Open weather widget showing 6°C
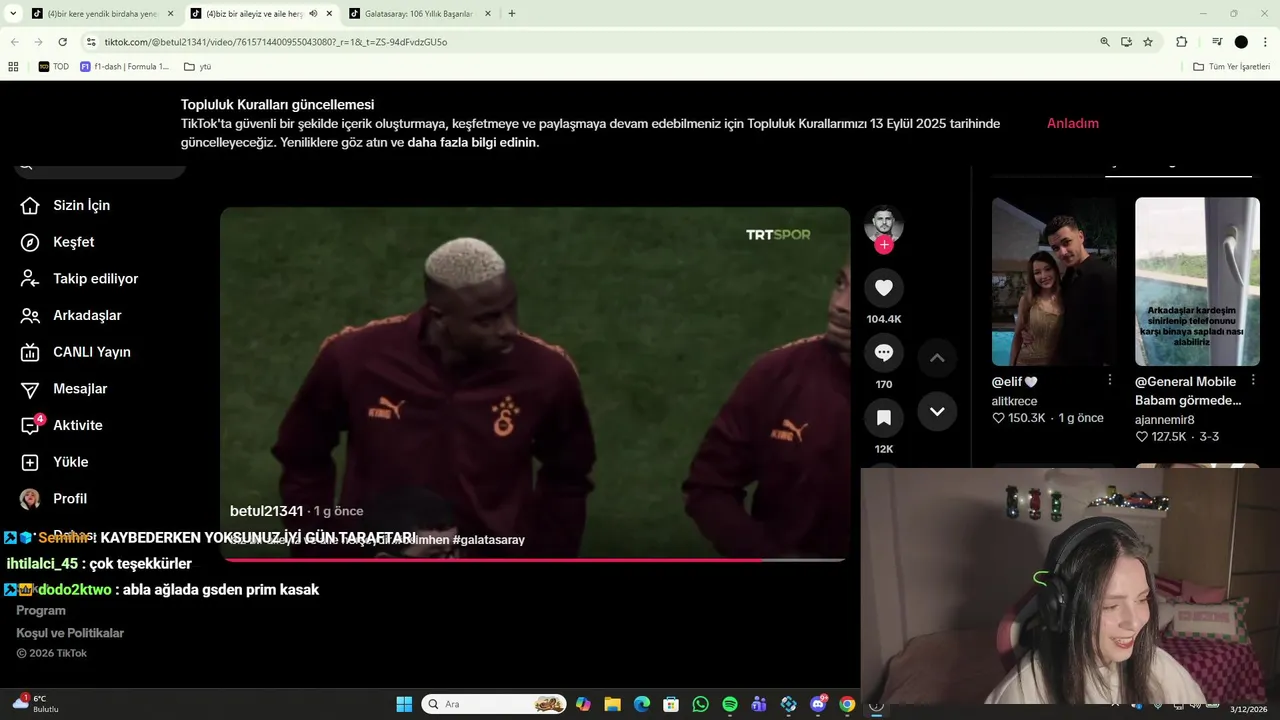 (36, 703)
